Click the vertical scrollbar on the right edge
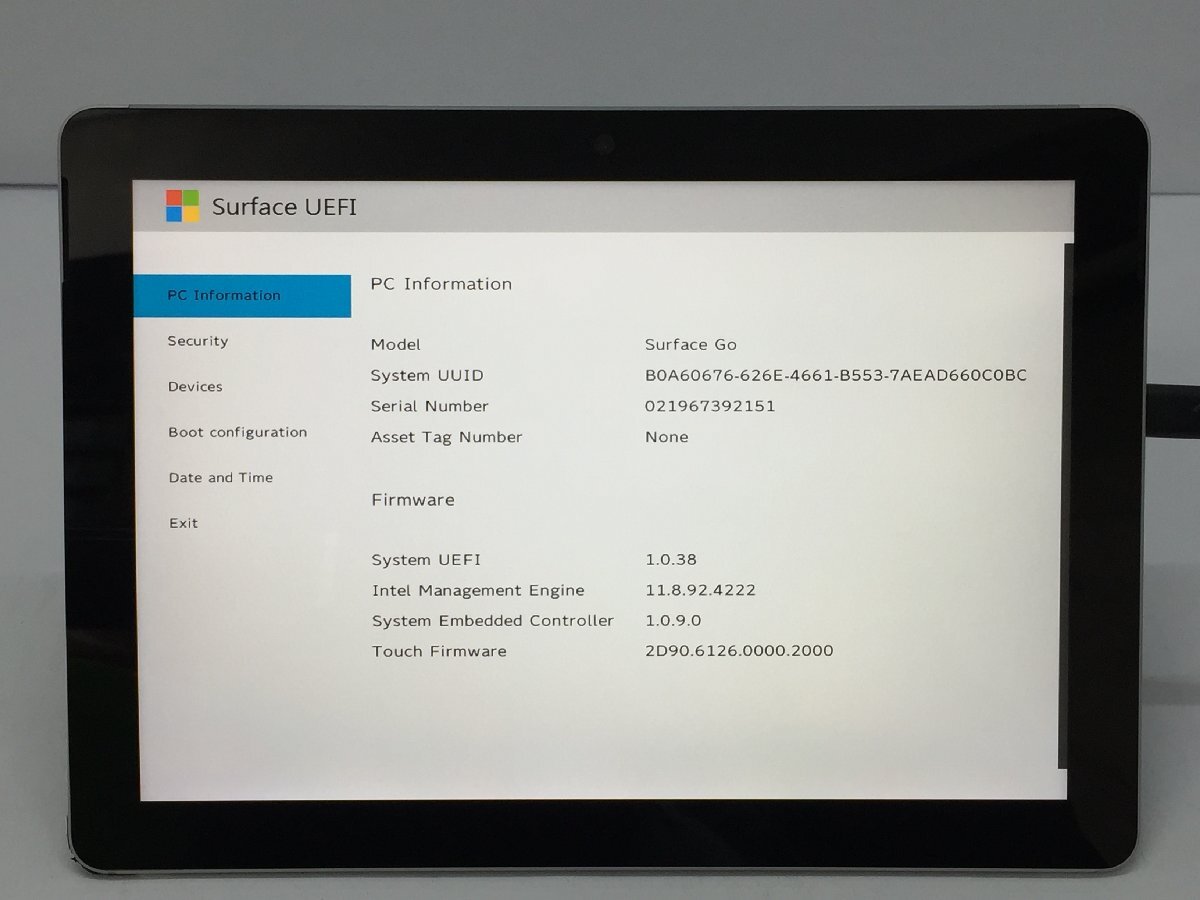The width and height of the screenshot is (1200, 900). 1067,505
